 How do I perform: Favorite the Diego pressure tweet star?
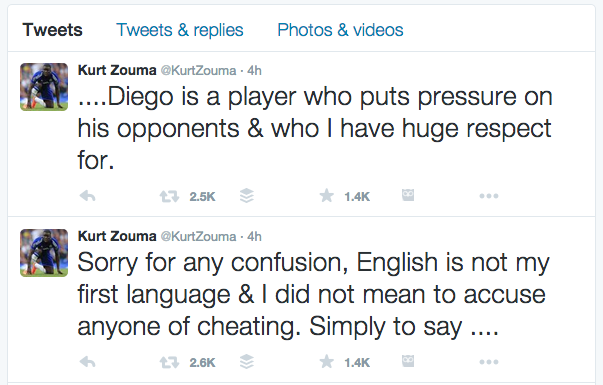pyautogui.click(x=326, y=196)
